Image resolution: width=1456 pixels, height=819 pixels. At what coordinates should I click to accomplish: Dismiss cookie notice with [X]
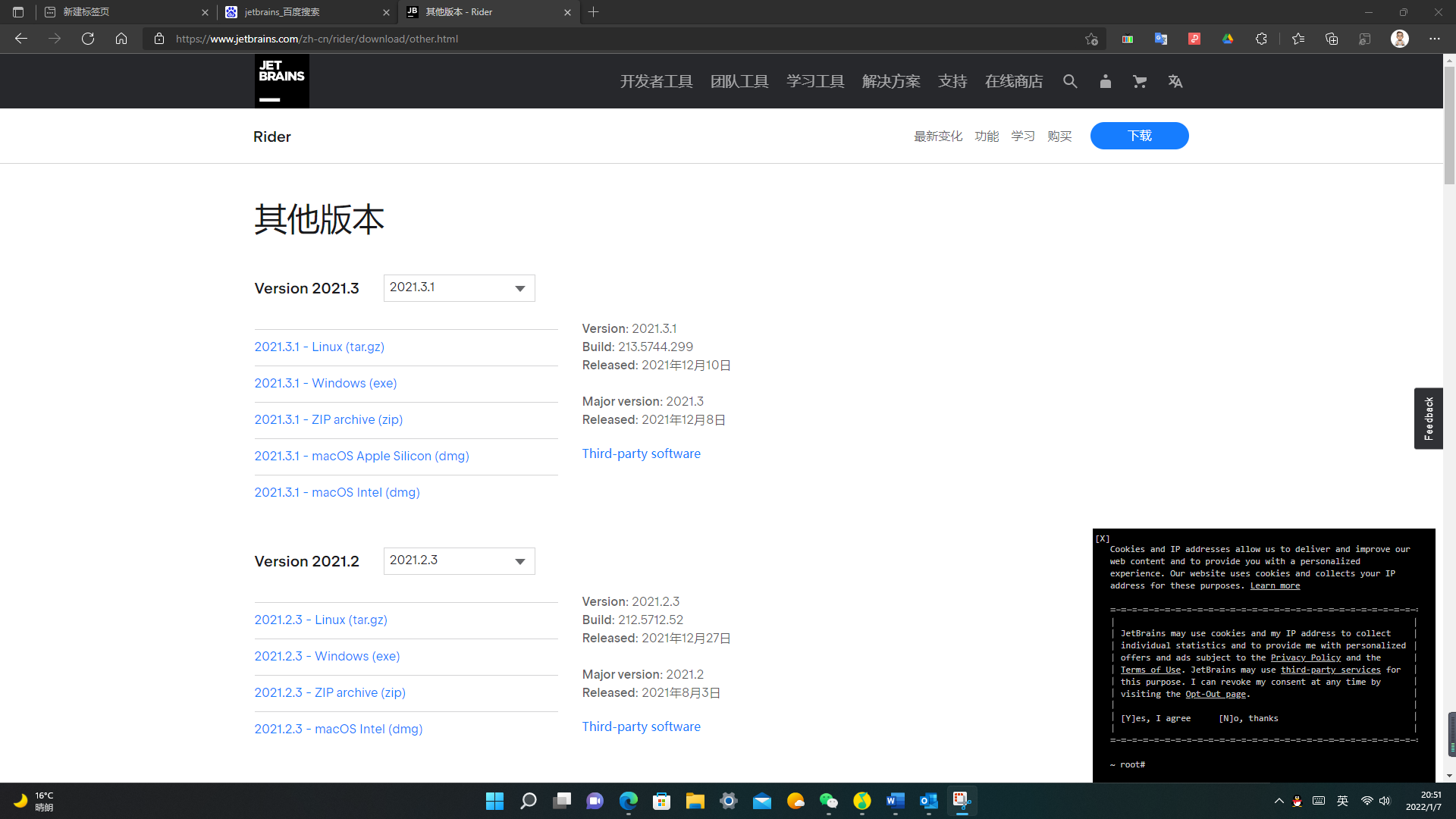1103,538
